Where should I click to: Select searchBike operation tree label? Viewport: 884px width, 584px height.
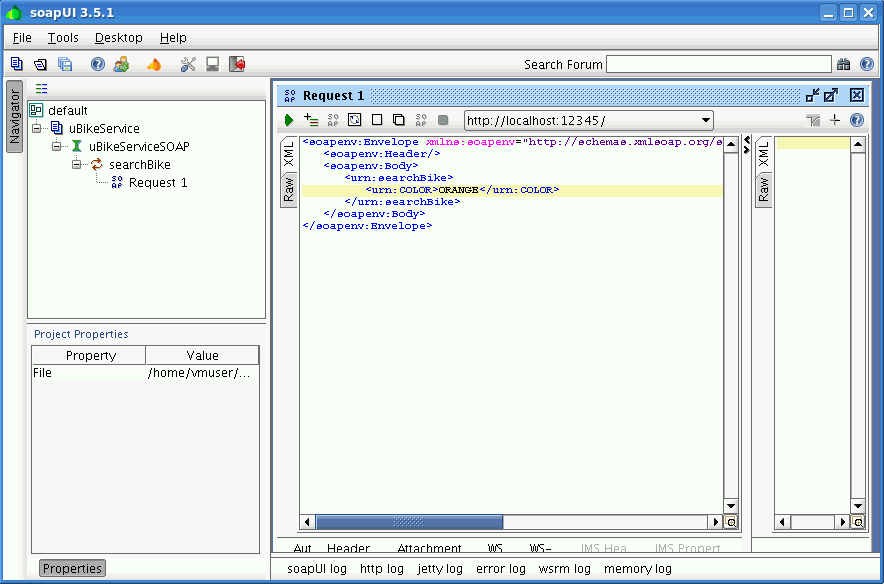click(x=140, y=165)
